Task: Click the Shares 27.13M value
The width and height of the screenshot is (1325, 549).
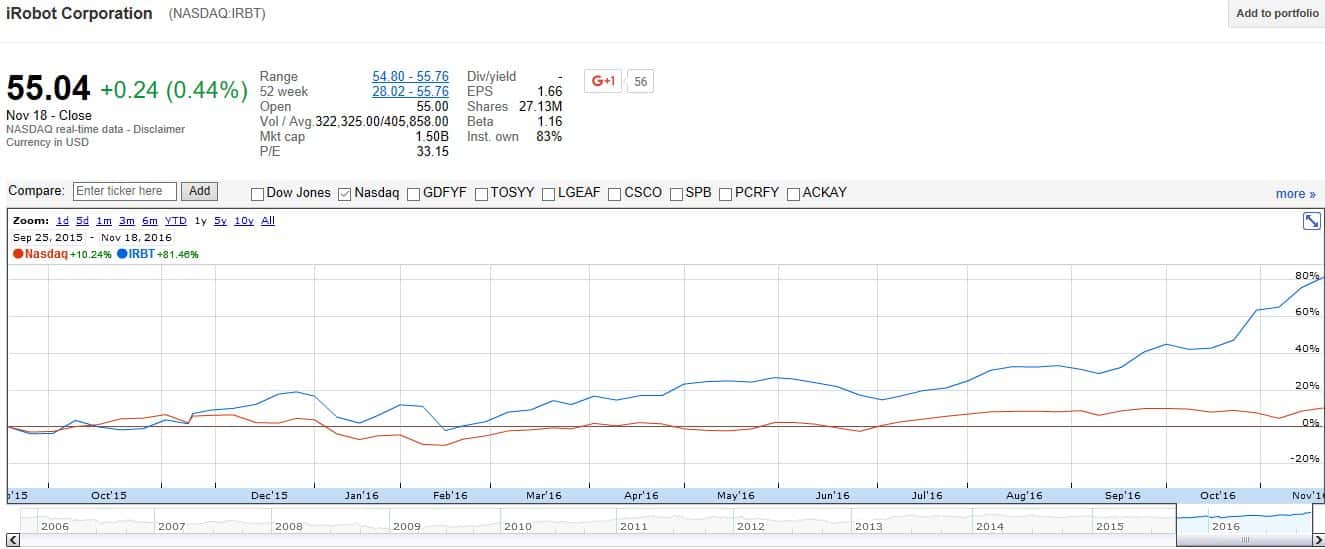Action: (541, 106)
